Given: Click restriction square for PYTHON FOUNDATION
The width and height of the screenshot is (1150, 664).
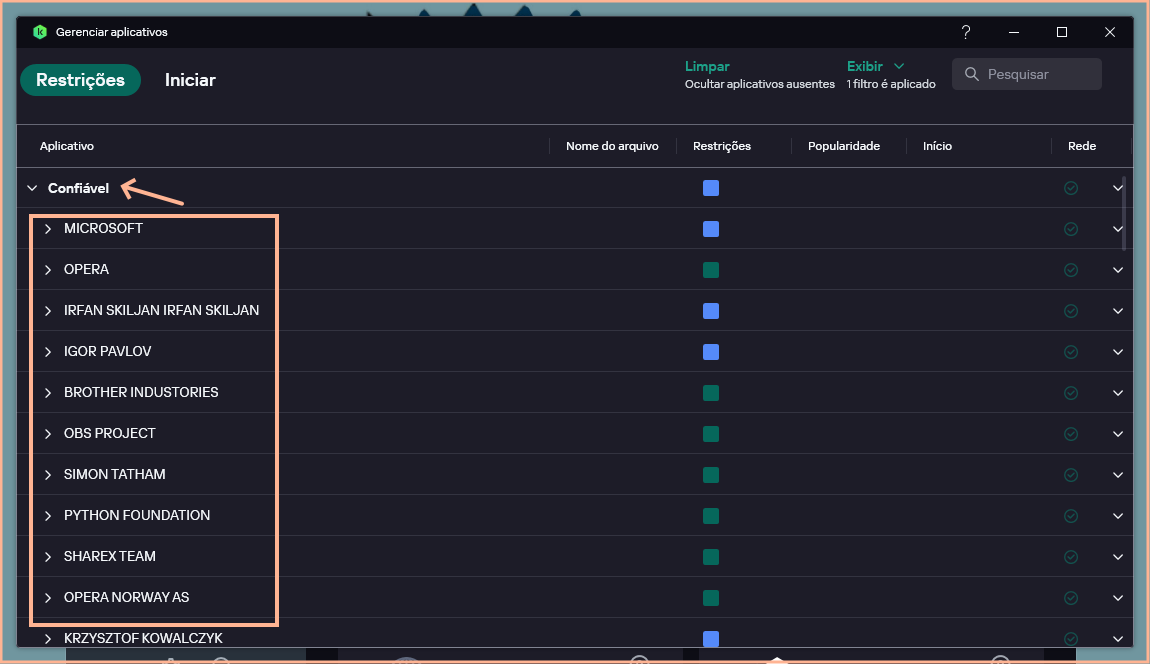Looking at the screenshot, I should point(711,516).
